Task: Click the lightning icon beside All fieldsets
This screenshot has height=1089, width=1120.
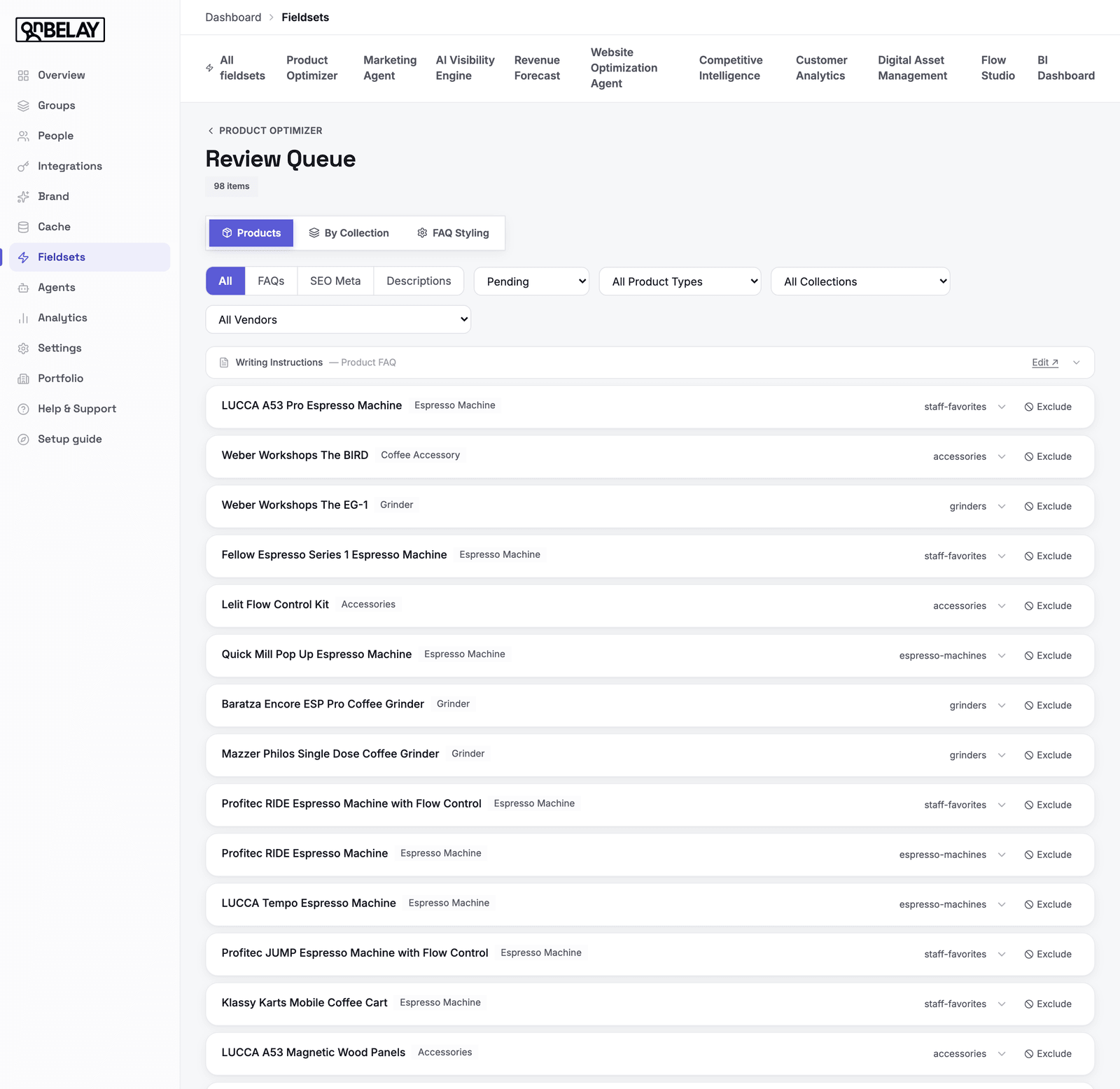Action: tap(209, 68)
